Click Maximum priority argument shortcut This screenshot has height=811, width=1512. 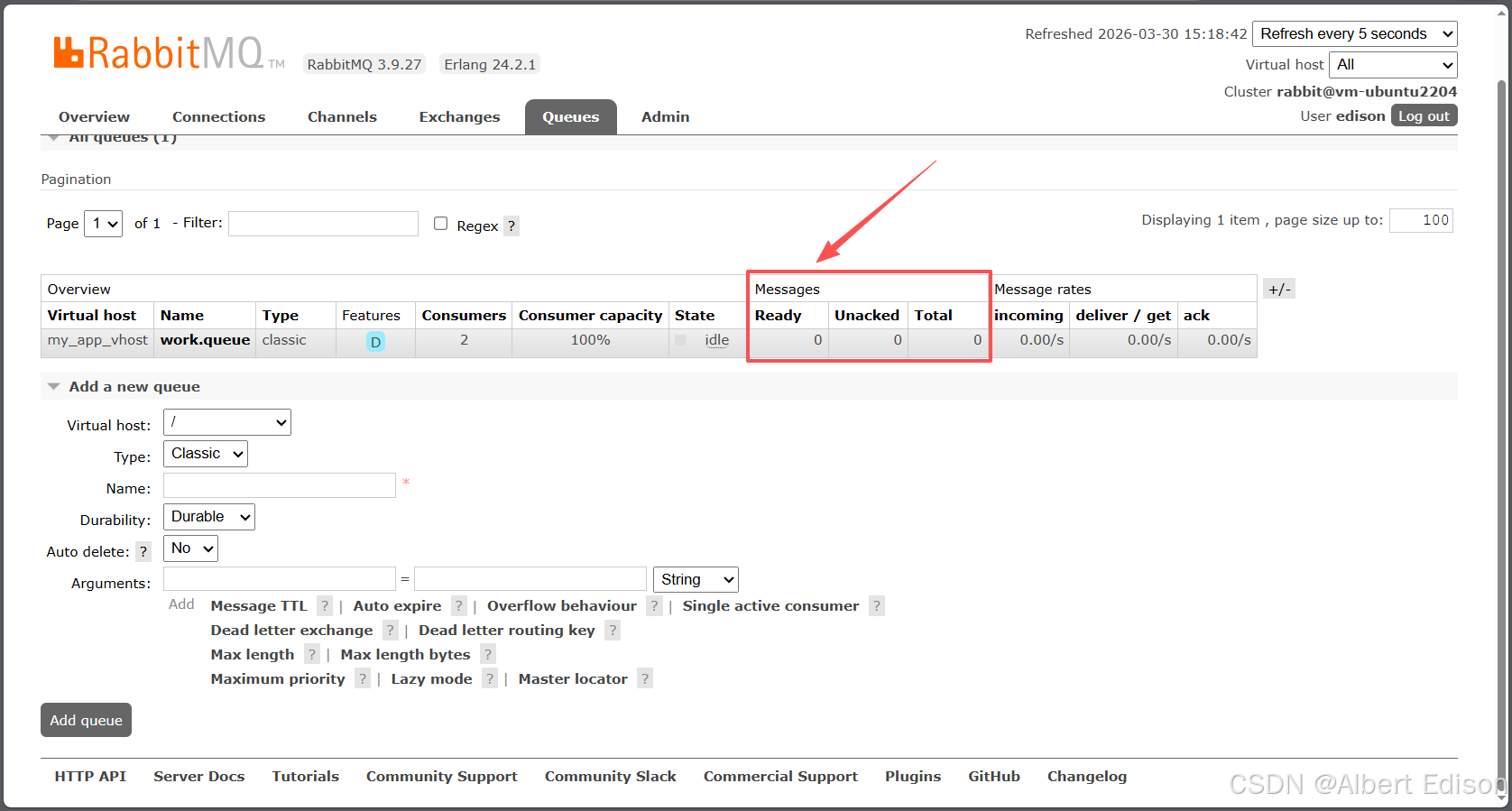coord(278,679)
